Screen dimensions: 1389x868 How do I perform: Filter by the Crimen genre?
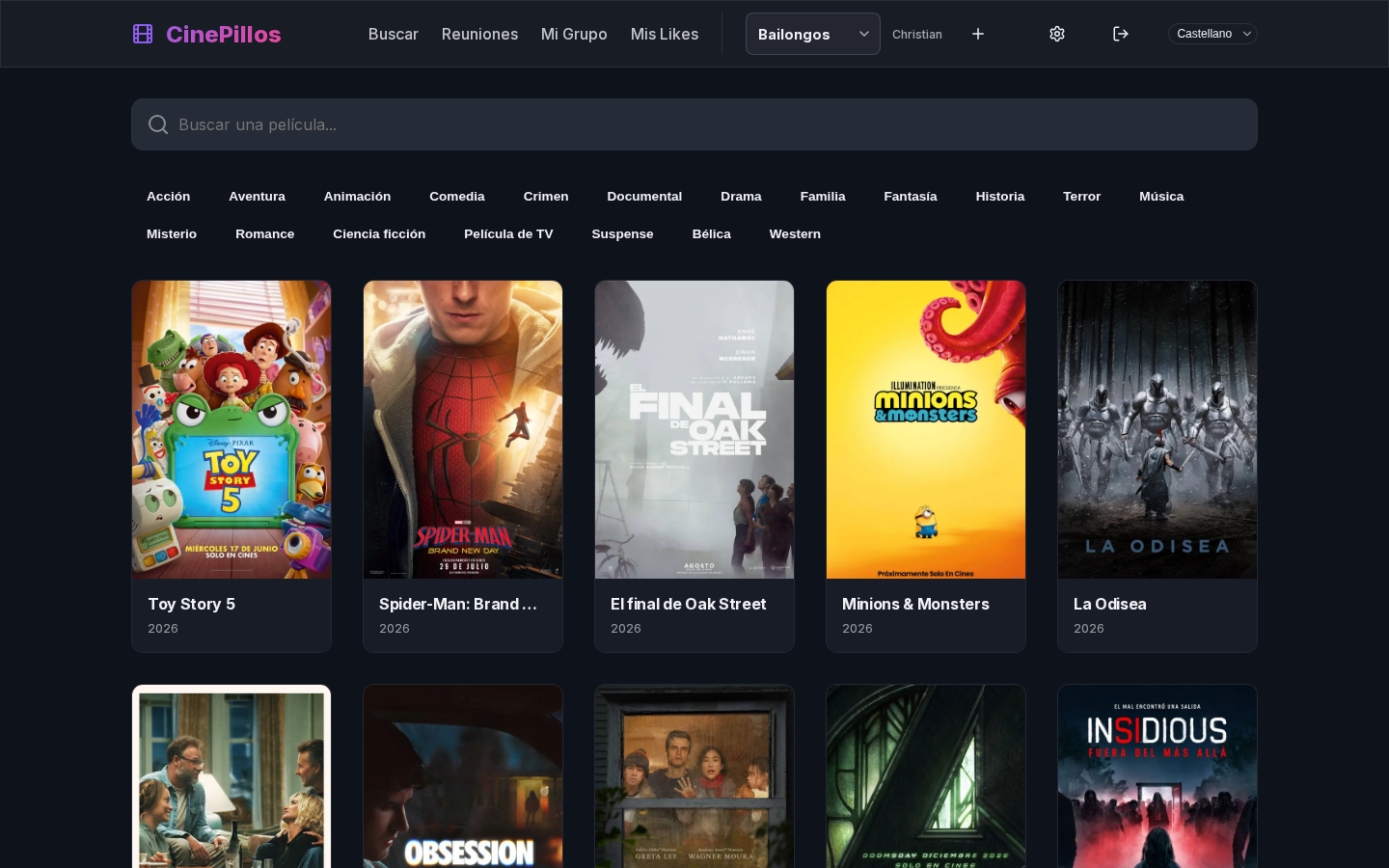click(546, 196)
